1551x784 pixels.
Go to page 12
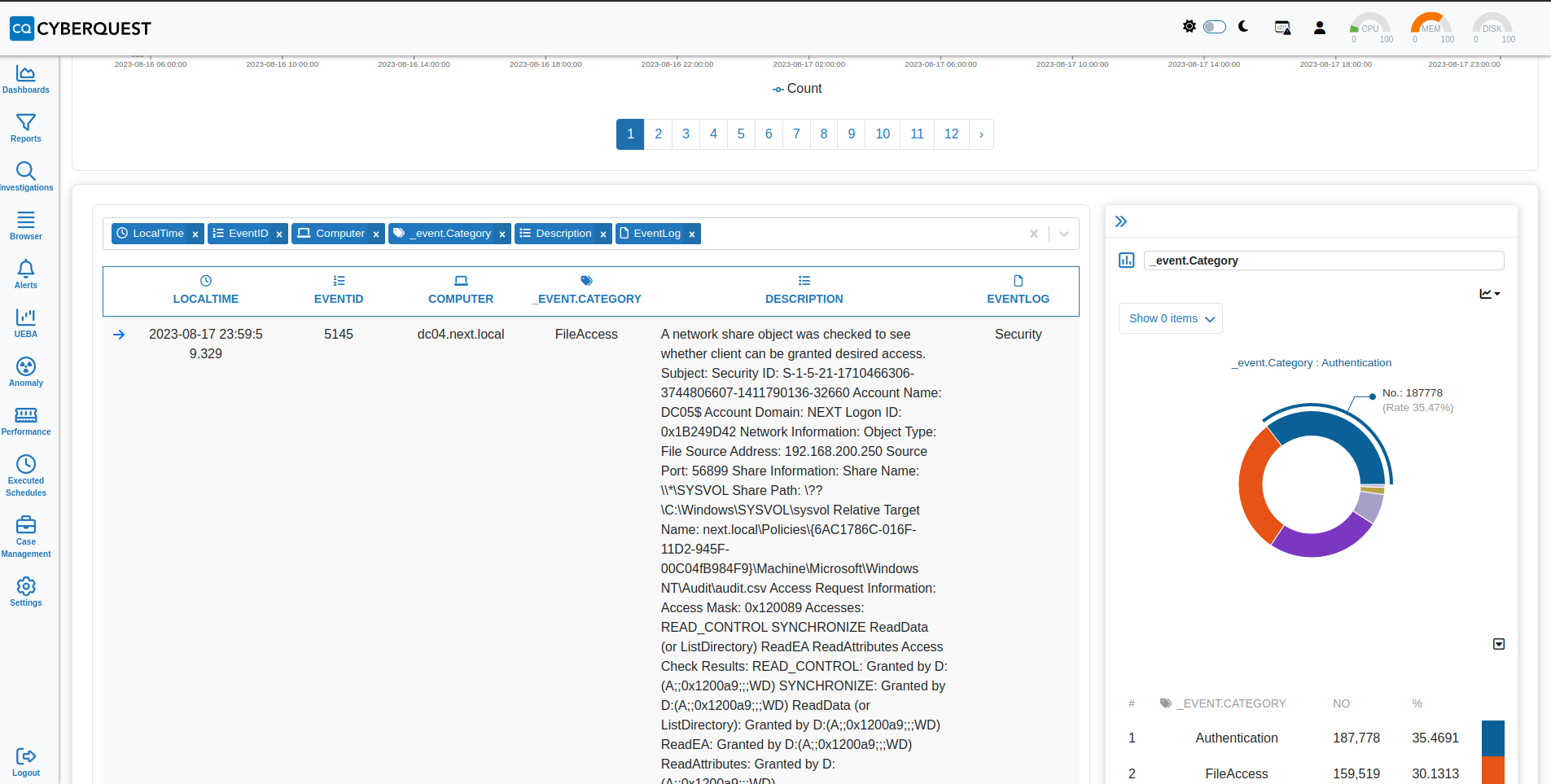[952, 134]
